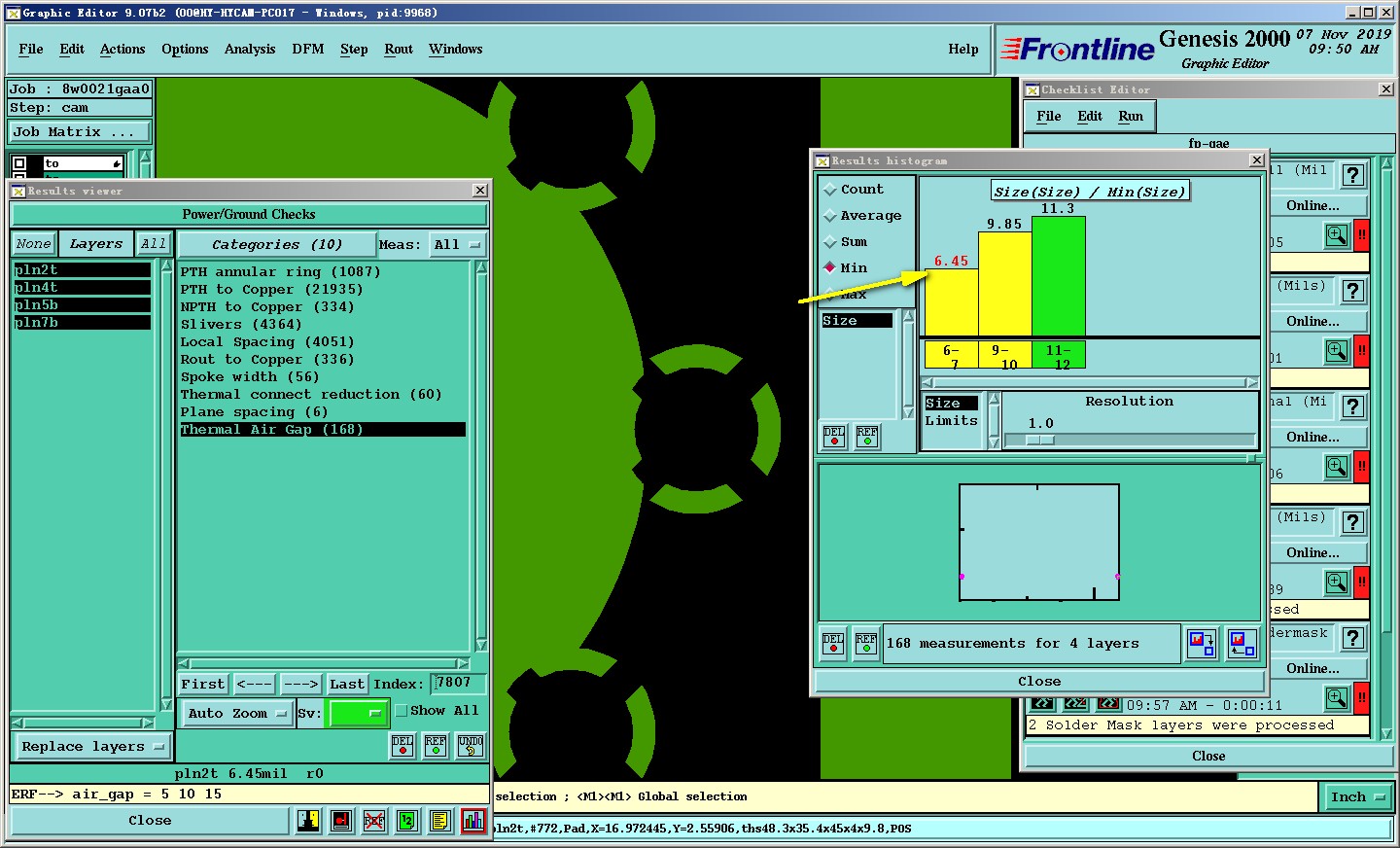The image size is (1400, 848).
Task: Toggle the All button beside Layers
Action: coord(153,244)
